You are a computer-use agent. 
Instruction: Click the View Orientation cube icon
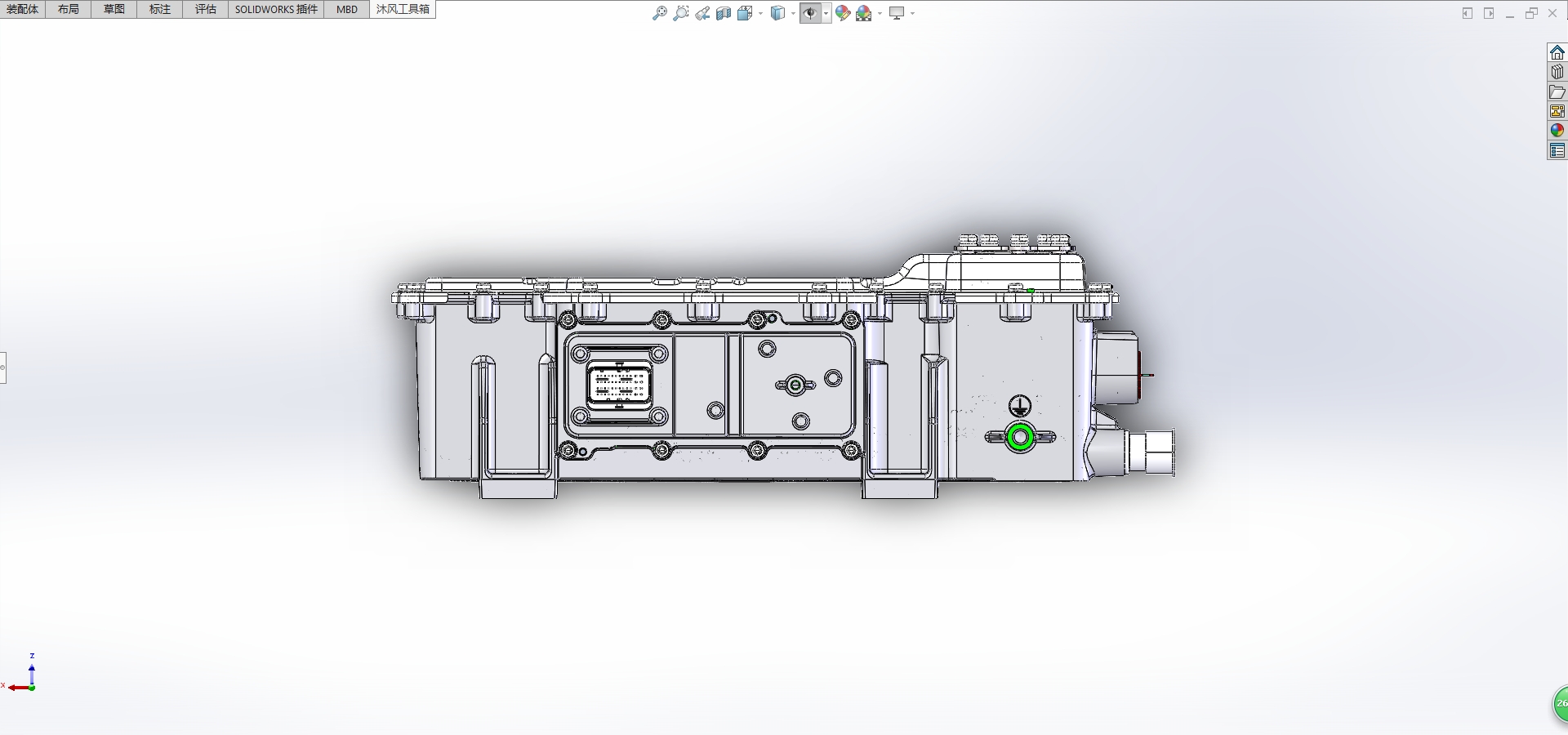745,13
